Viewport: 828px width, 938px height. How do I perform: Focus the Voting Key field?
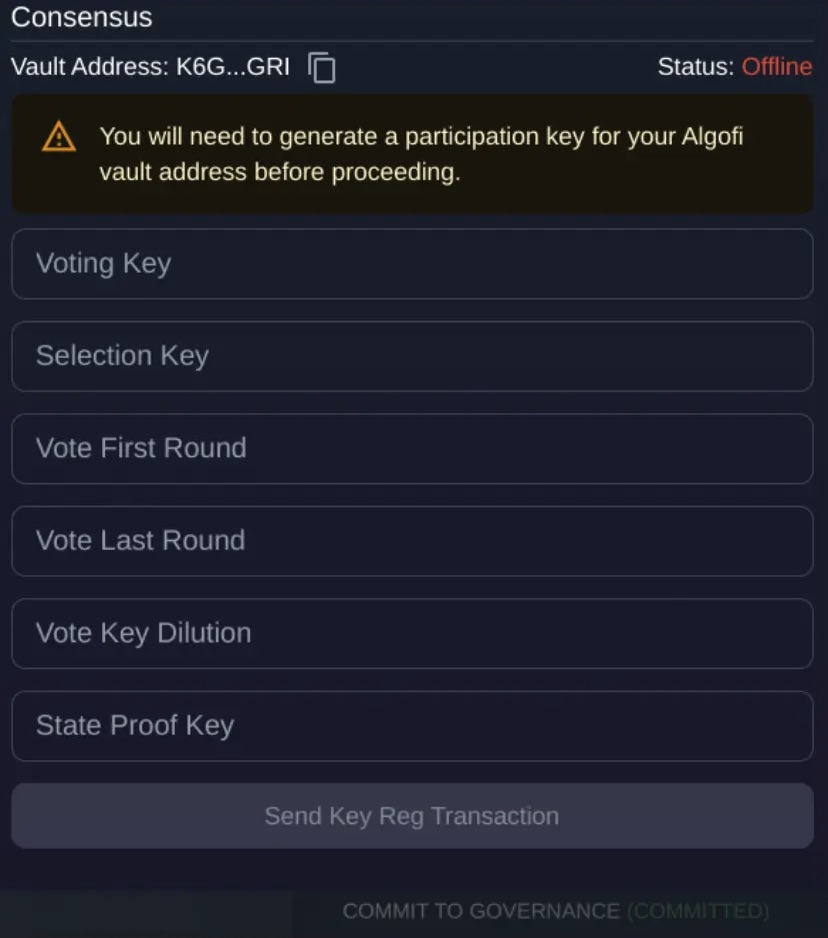coord(412,264)
